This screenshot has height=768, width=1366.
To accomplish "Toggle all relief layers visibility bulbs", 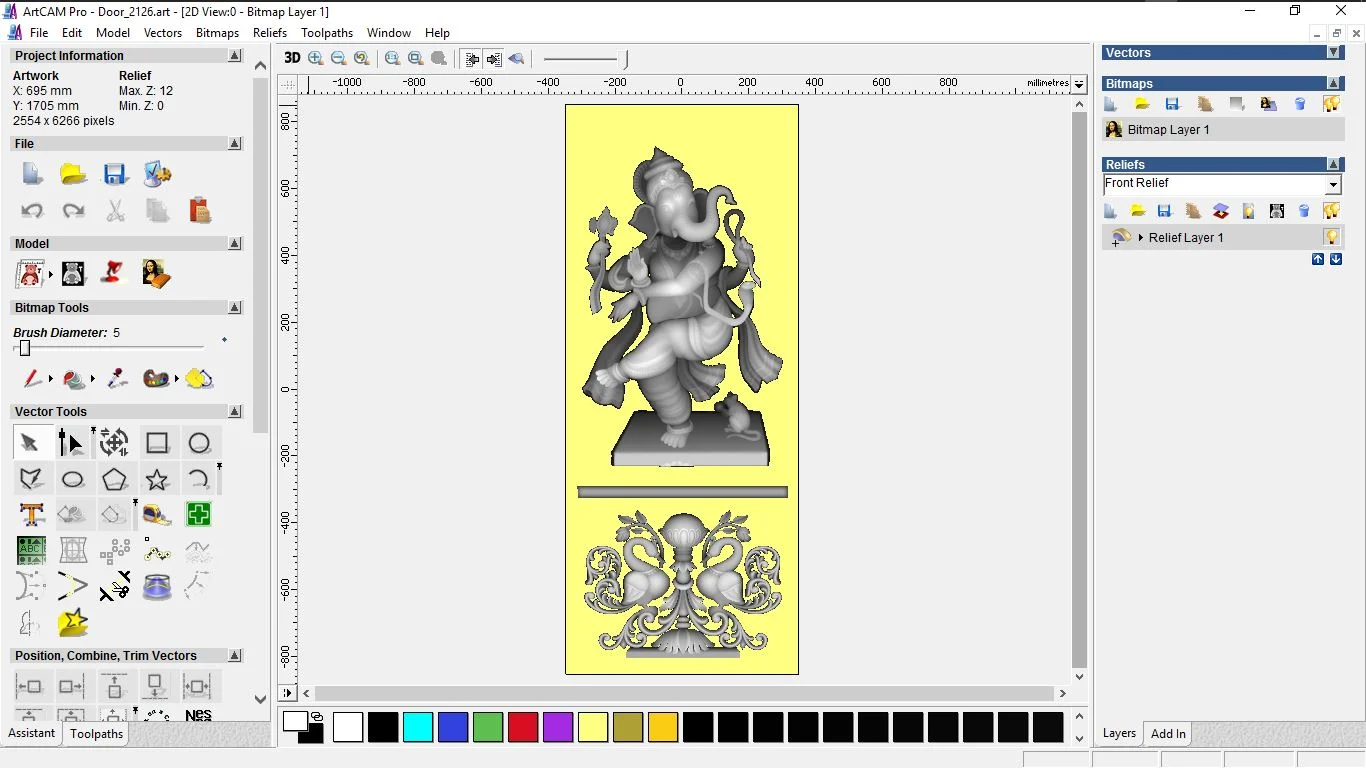I will coord(1331,211).
